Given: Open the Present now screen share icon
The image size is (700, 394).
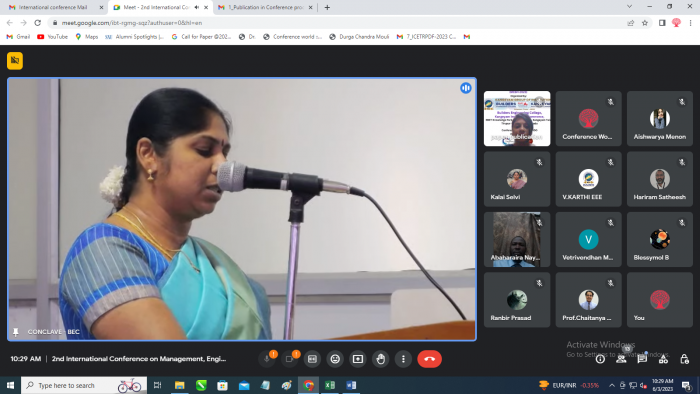Looking at the screenshot, I should pos(358,359).
